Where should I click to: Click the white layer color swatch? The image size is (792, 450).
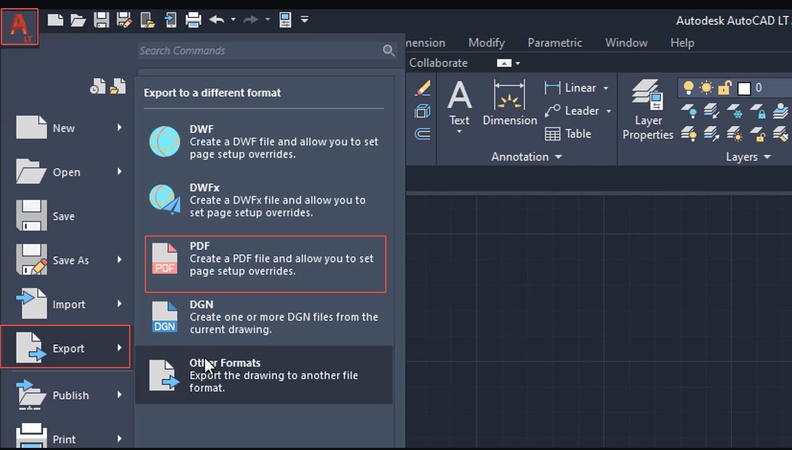pyautogui.click(x=744, y=88)
